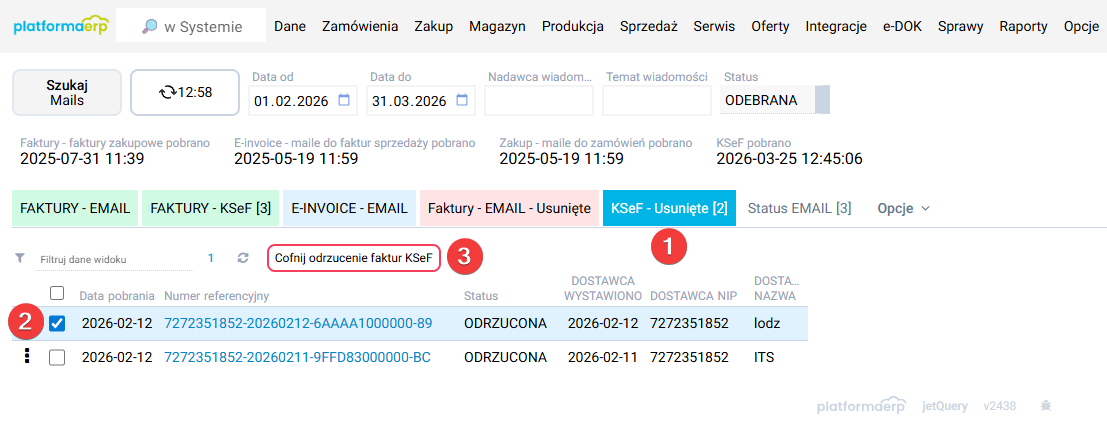Click the ITS supplier name cell
1107x425 pixels.
[765, 358]
